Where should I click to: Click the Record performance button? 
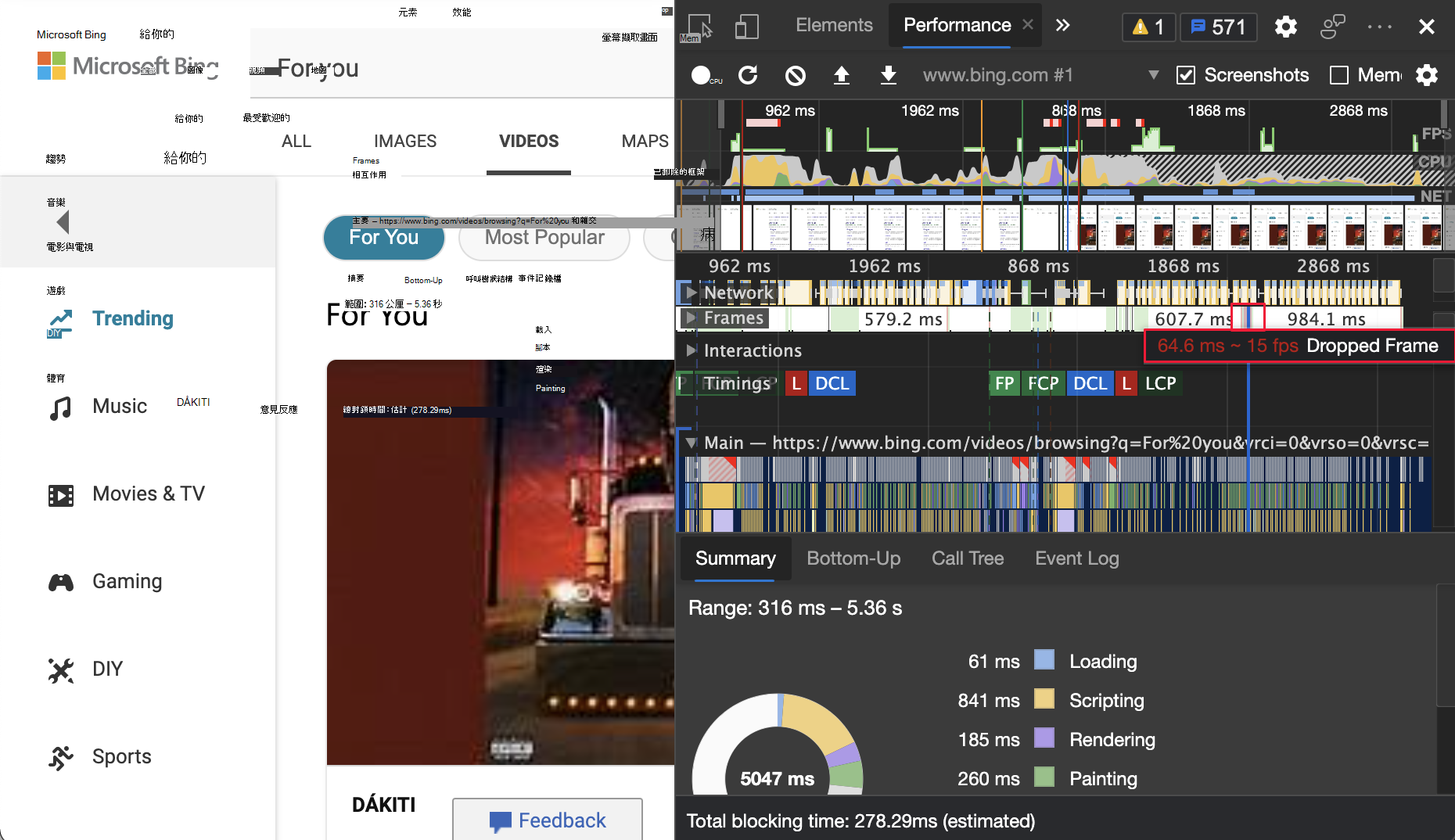tap(700, 75)
